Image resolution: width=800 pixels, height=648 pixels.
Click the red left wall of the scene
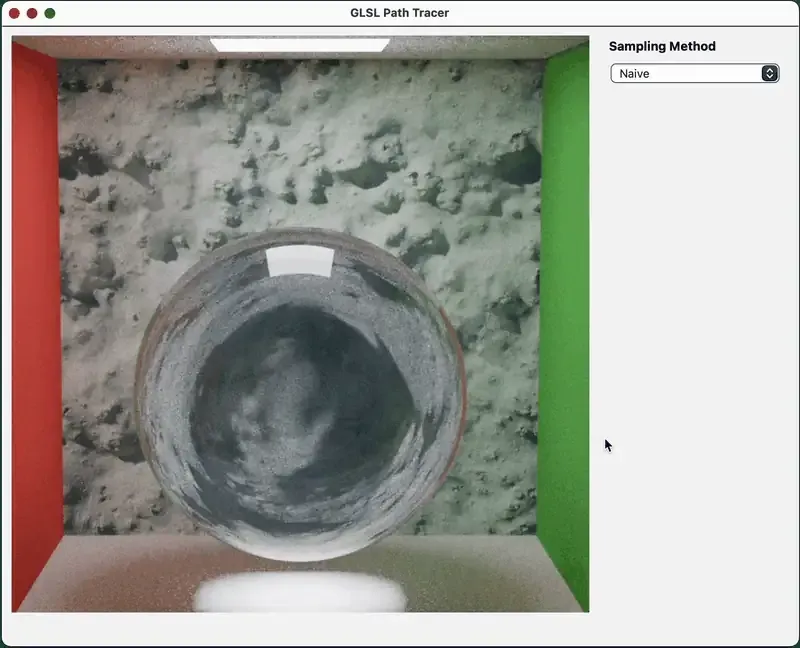[36, 320]
